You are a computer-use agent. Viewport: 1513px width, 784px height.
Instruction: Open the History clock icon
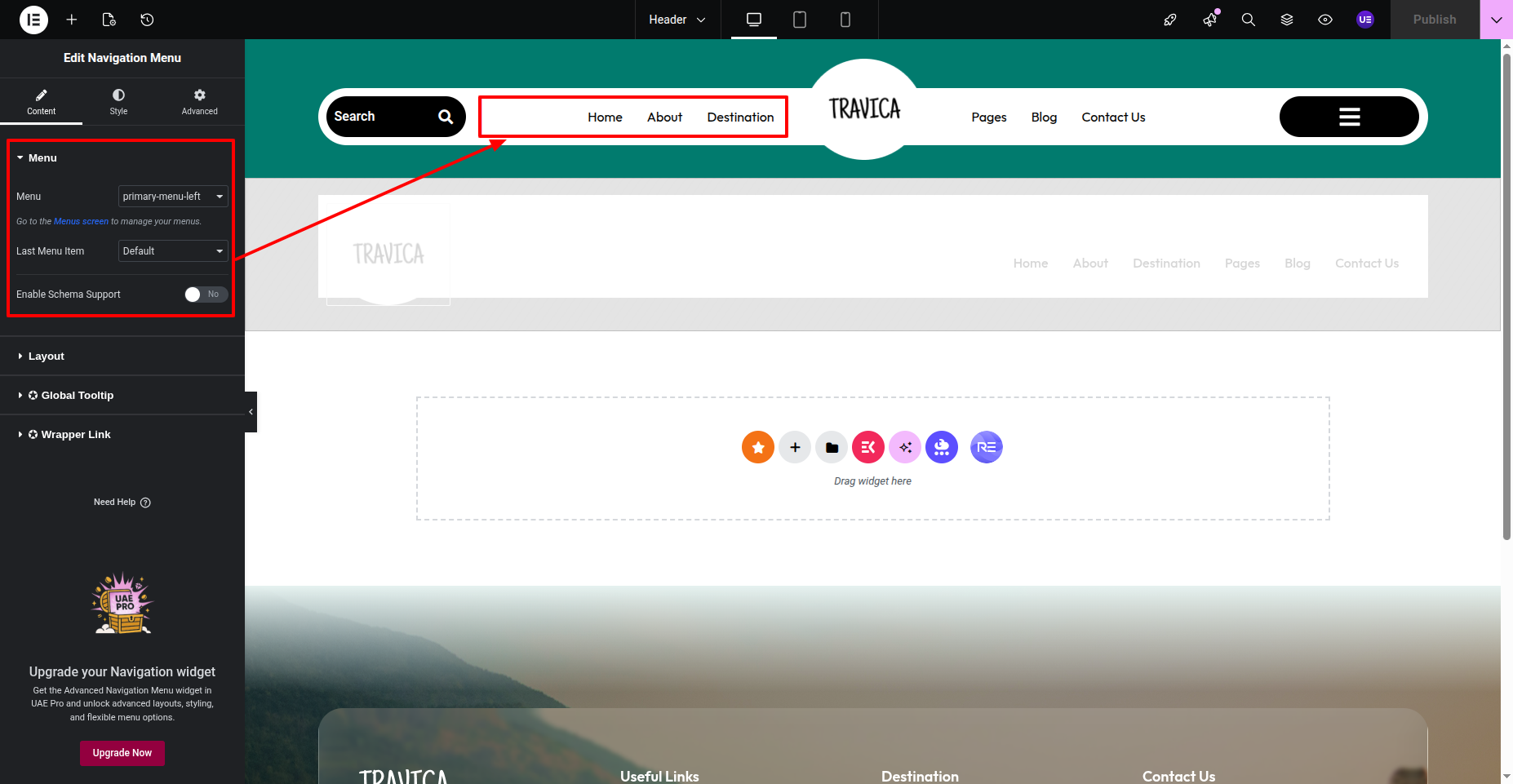coord(147,20)
